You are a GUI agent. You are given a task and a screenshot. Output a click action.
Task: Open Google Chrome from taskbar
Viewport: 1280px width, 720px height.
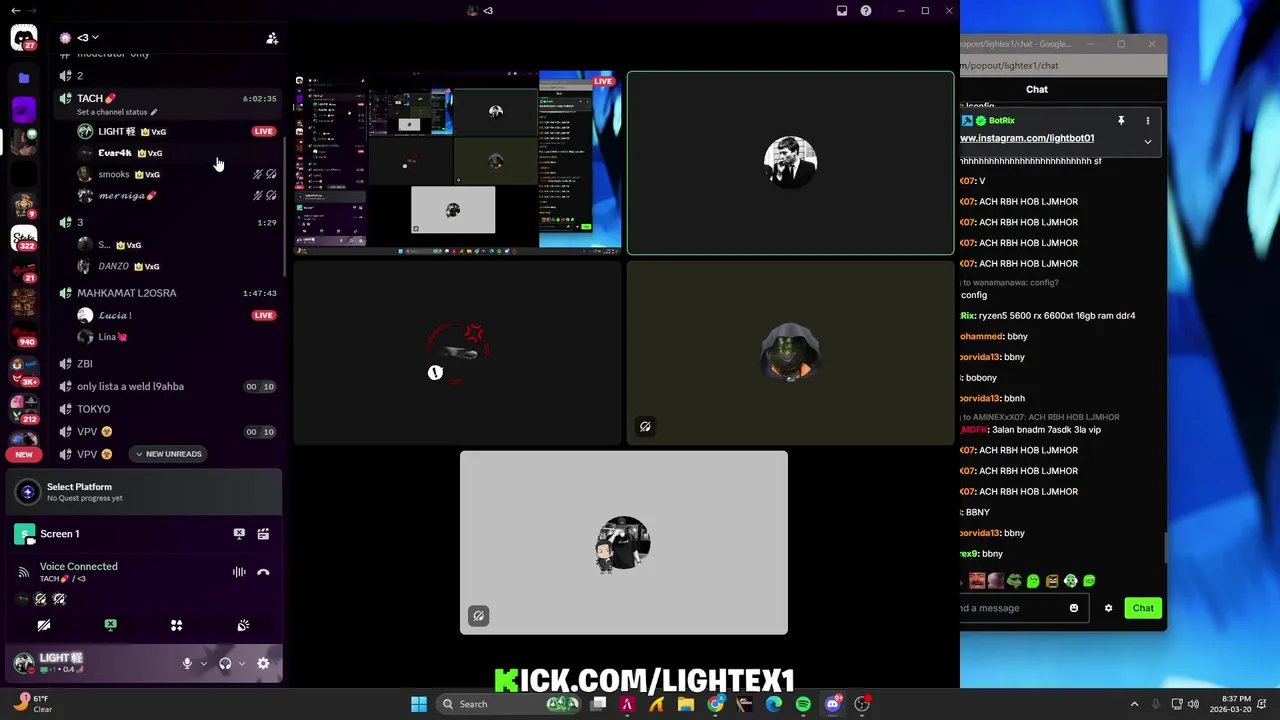pyautogui.click(x=715, y=704)
